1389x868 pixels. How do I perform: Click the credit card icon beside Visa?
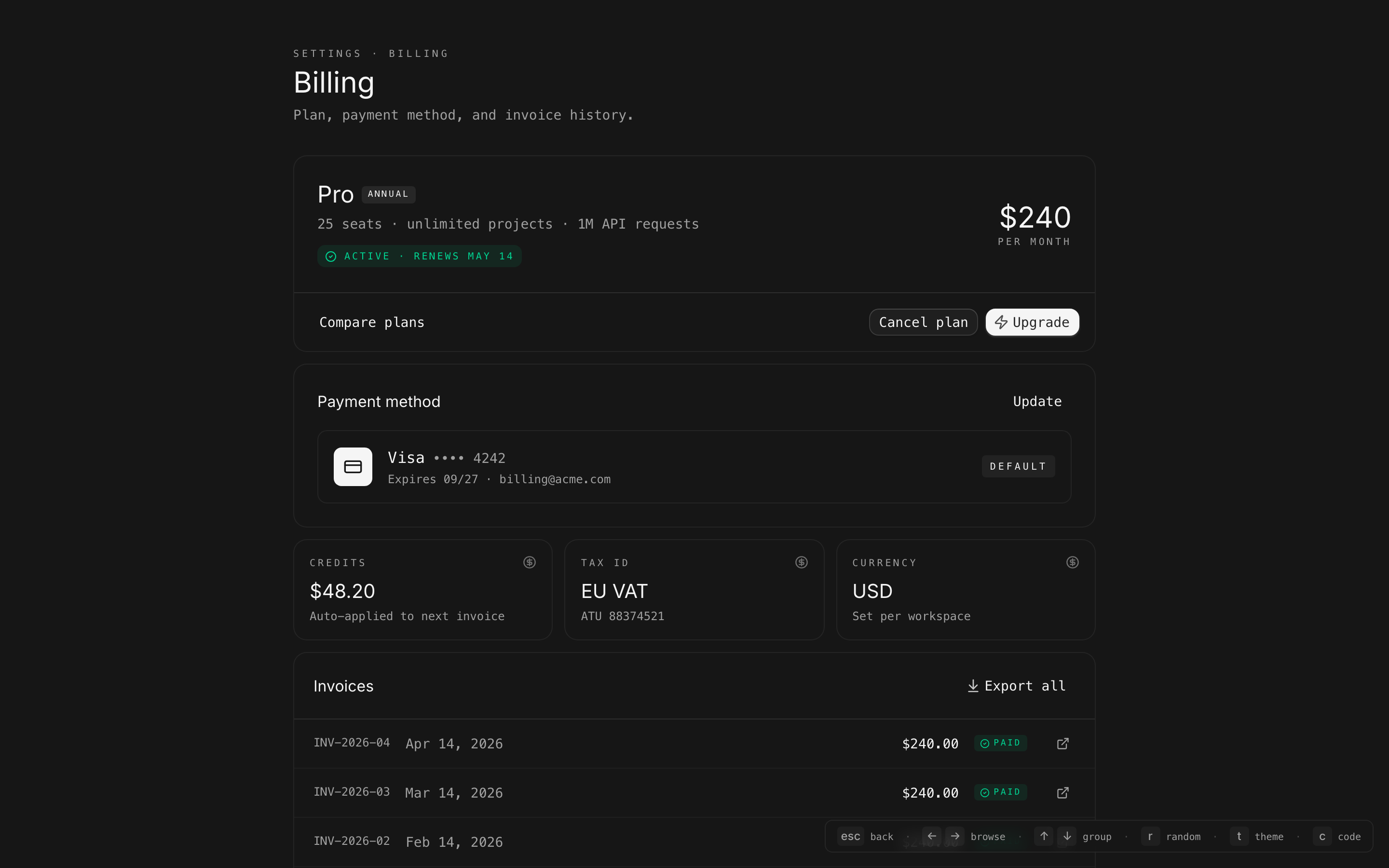tap(353, 467)
